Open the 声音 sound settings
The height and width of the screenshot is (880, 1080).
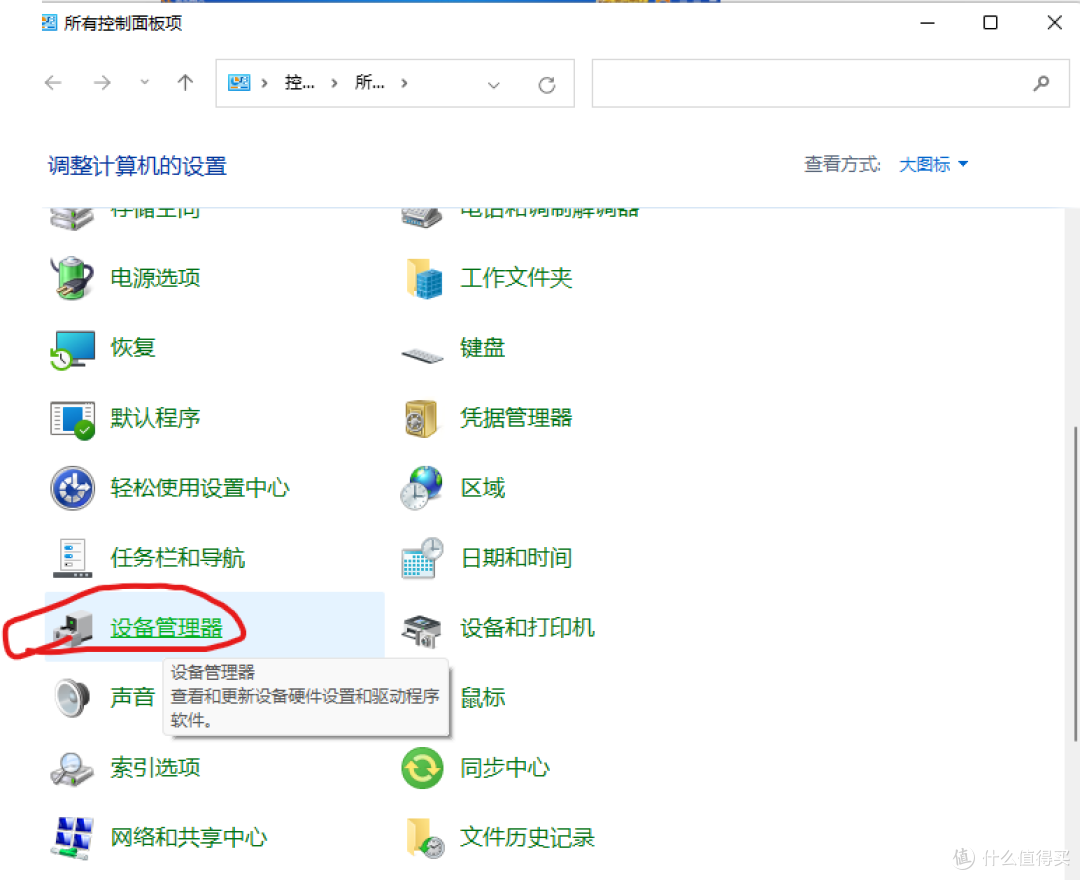coord(133,697)
